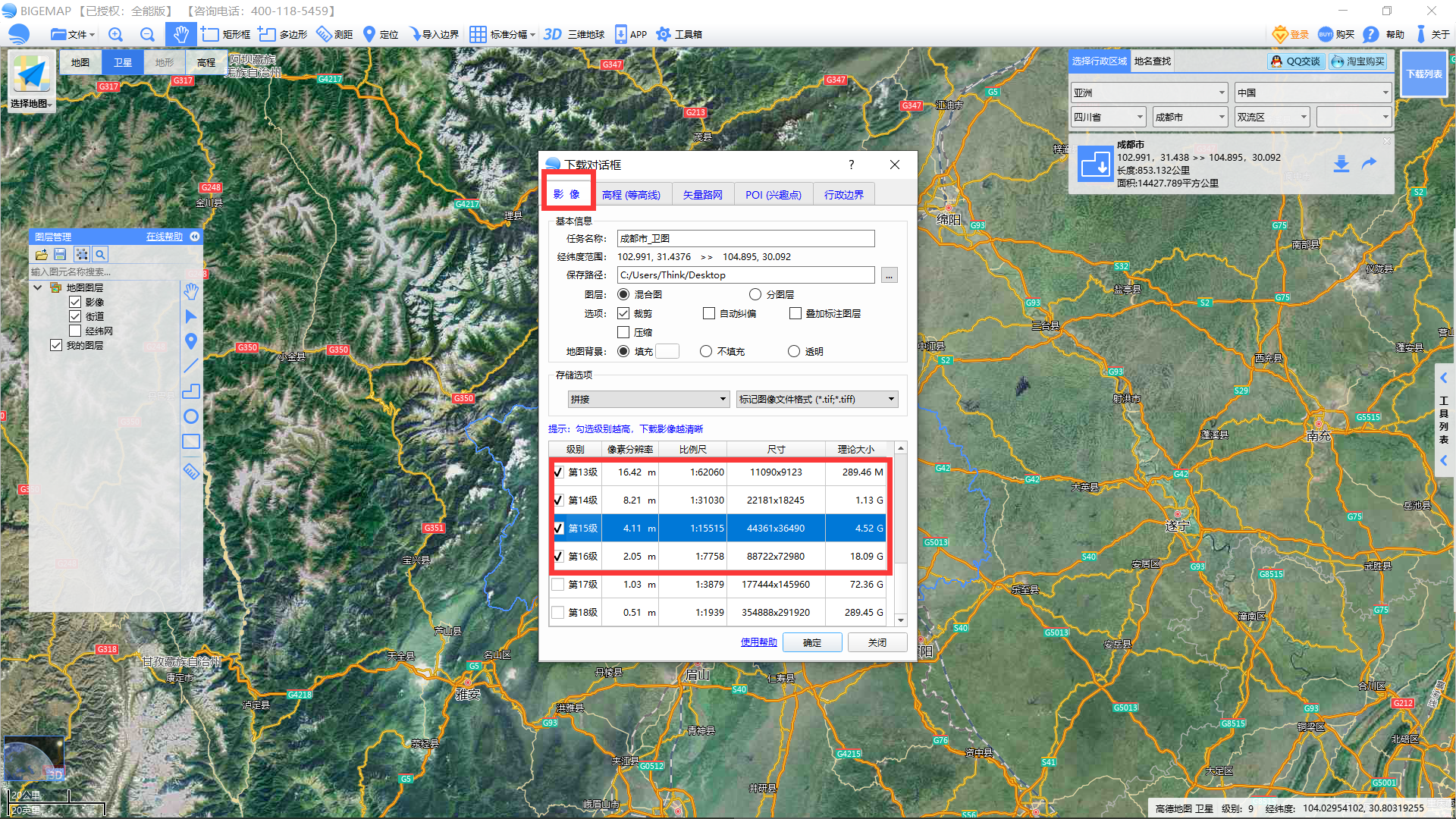Collapse the 地图图层 tree node
This screenshot has height=819, width=1456.
coord(37,287)
